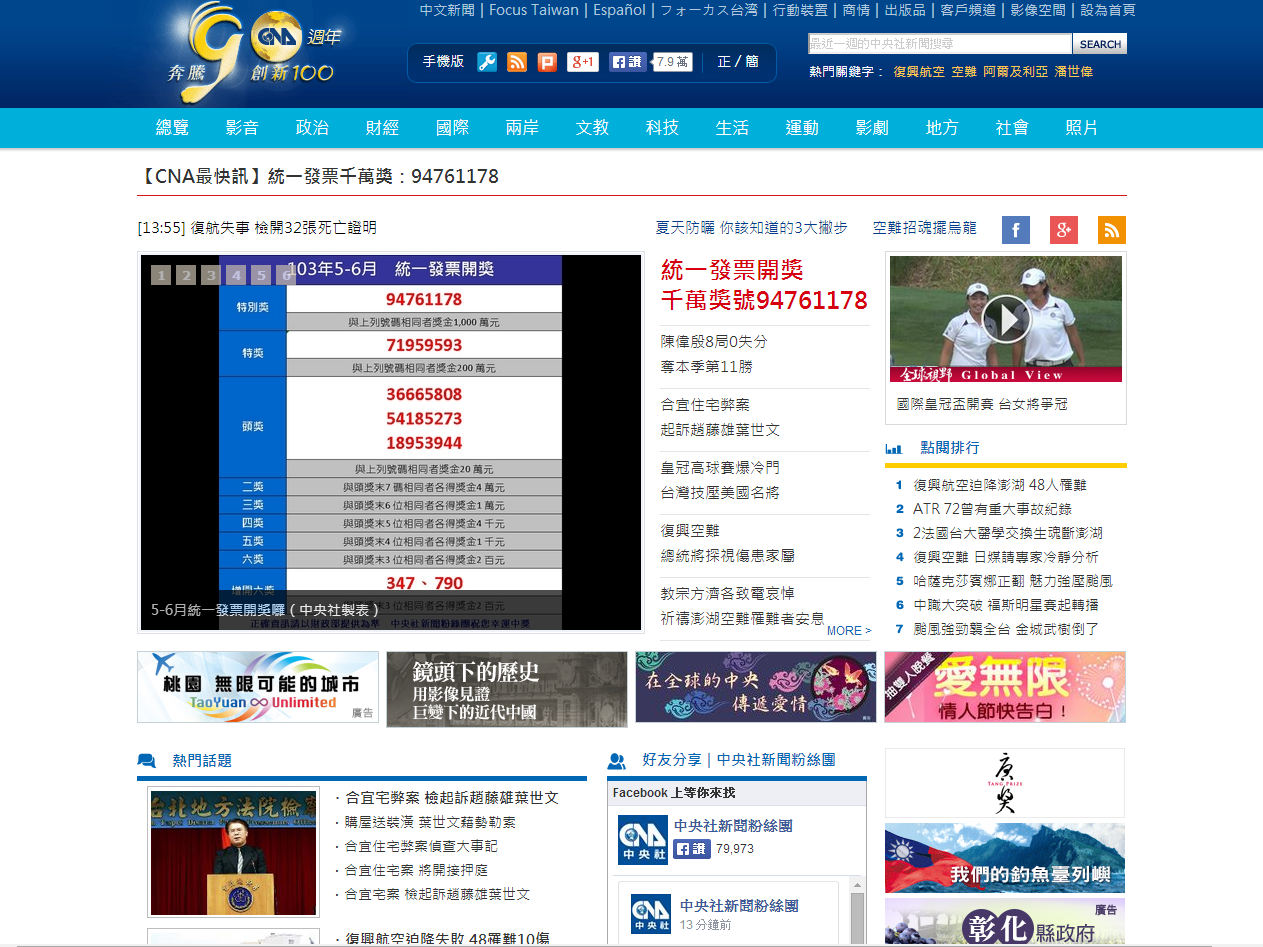Open the wrench tool icon beside 手機版
The width and height of the screenshot is (1263, 947).
(x=487, y=62)
